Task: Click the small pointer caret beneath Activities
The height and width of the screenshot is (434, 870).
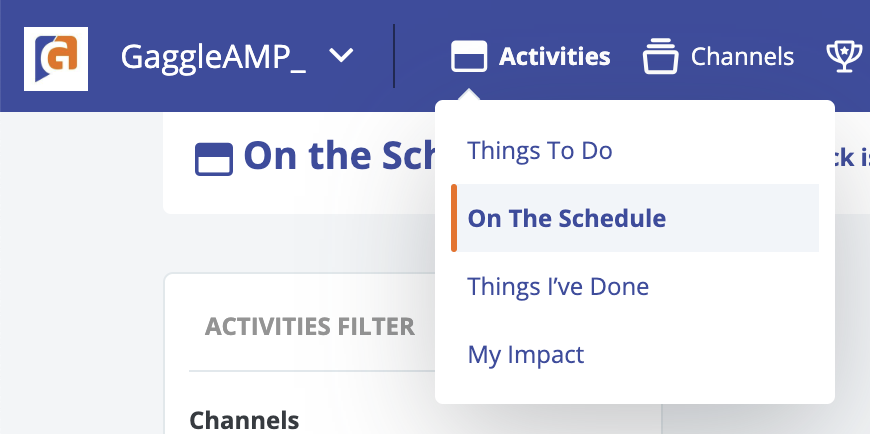Action: [469, 95]
